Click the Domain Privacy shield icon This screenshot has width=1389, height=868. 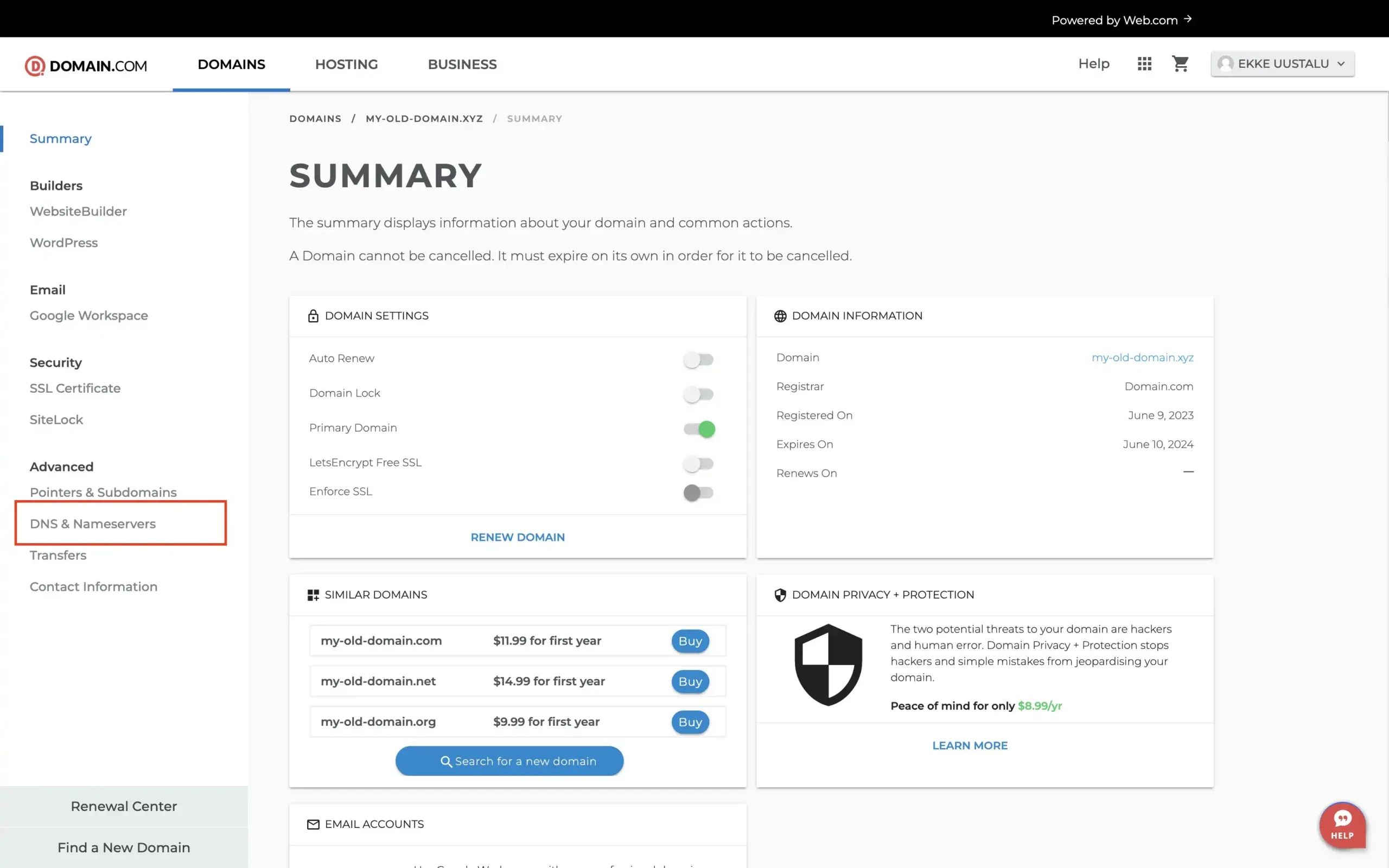(781, 595)
